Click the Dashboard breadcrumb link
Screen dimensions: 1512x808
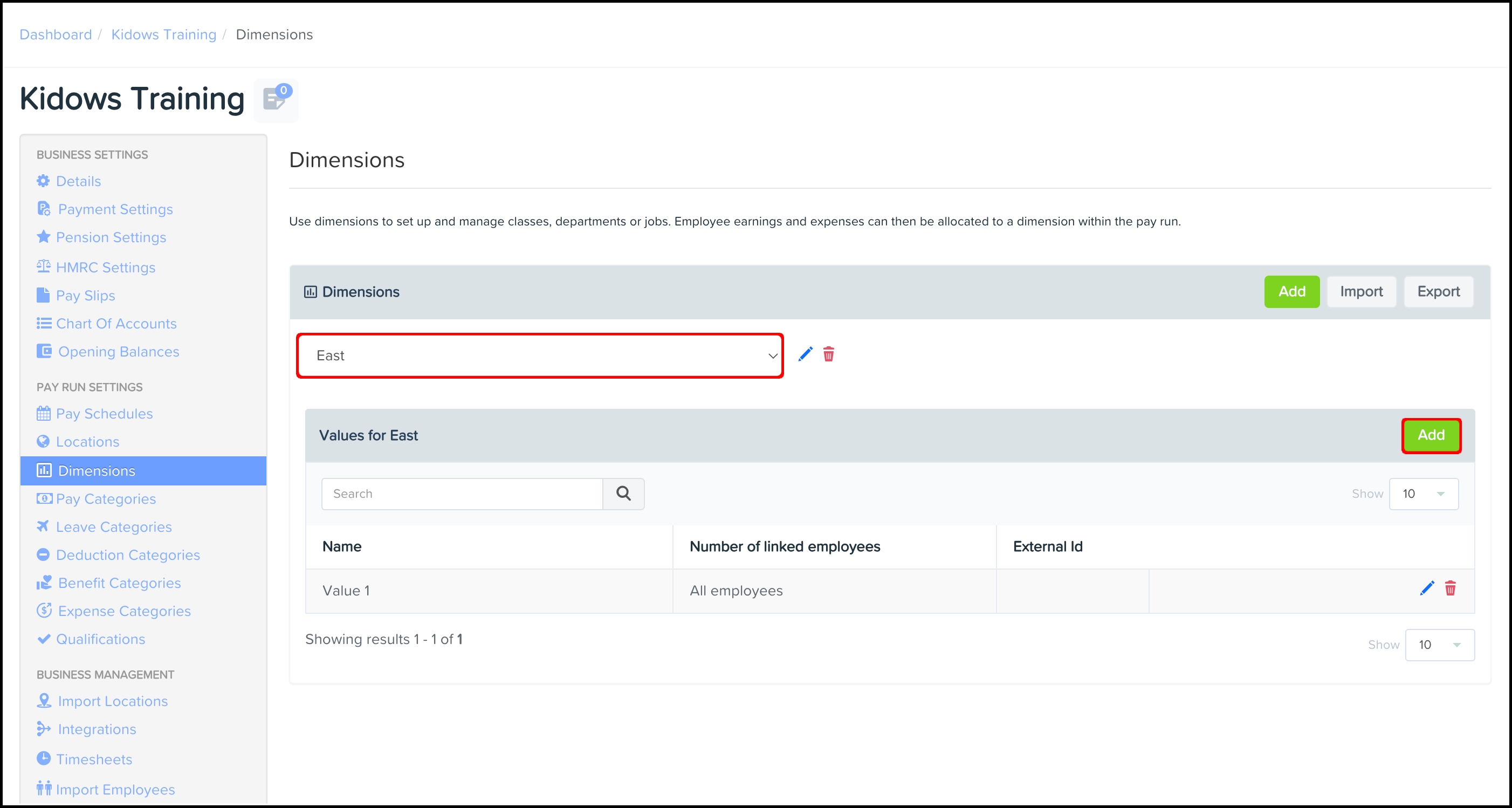56,35
